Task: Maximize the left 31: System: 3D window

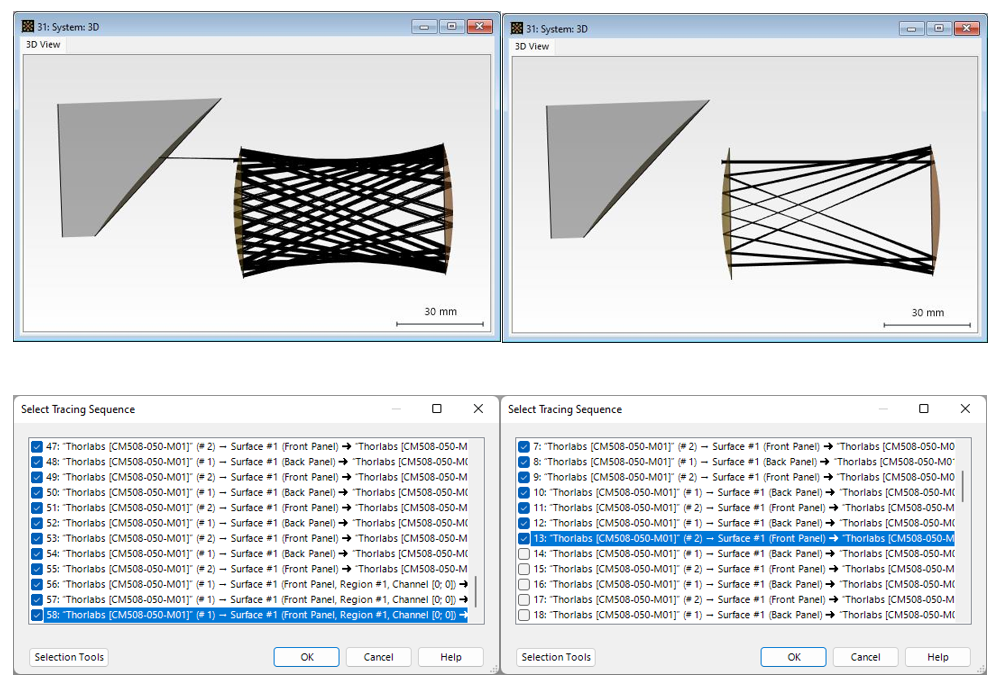Action: coord(451,26)
